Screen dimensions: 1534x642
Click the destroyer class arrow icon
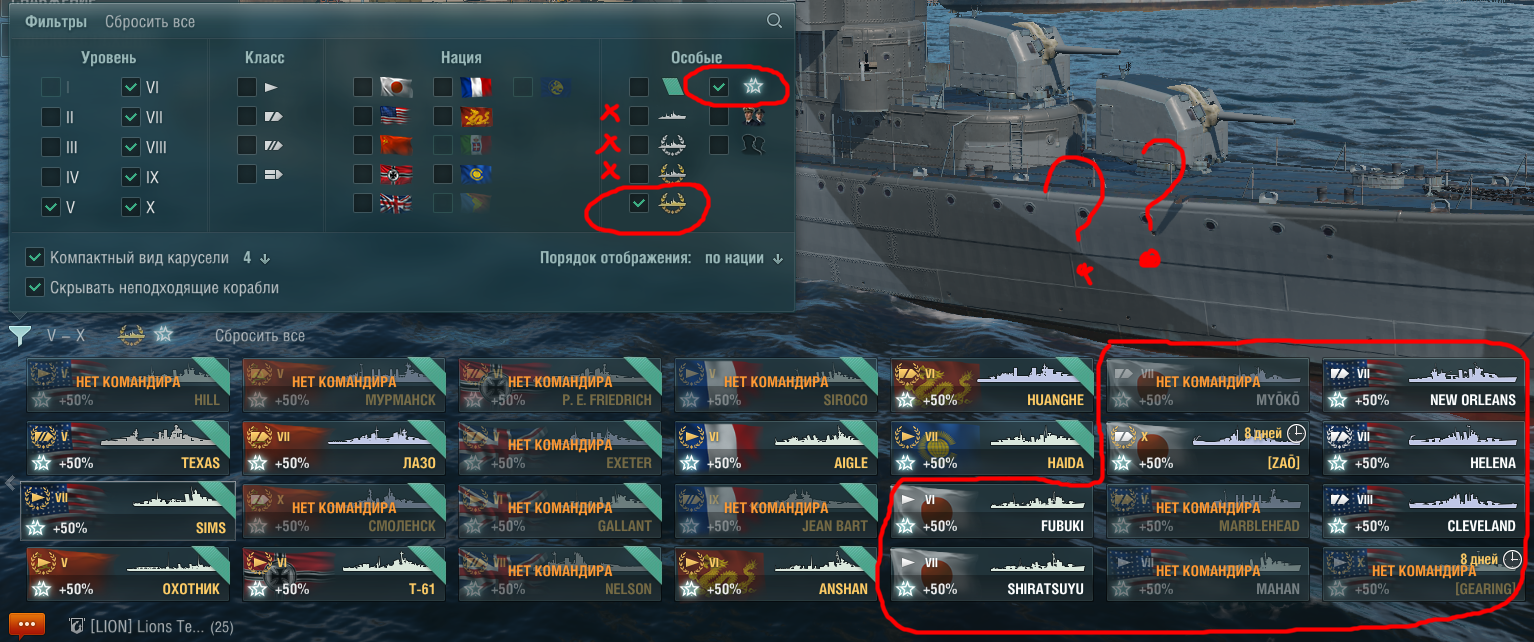[x=271, y=87]
